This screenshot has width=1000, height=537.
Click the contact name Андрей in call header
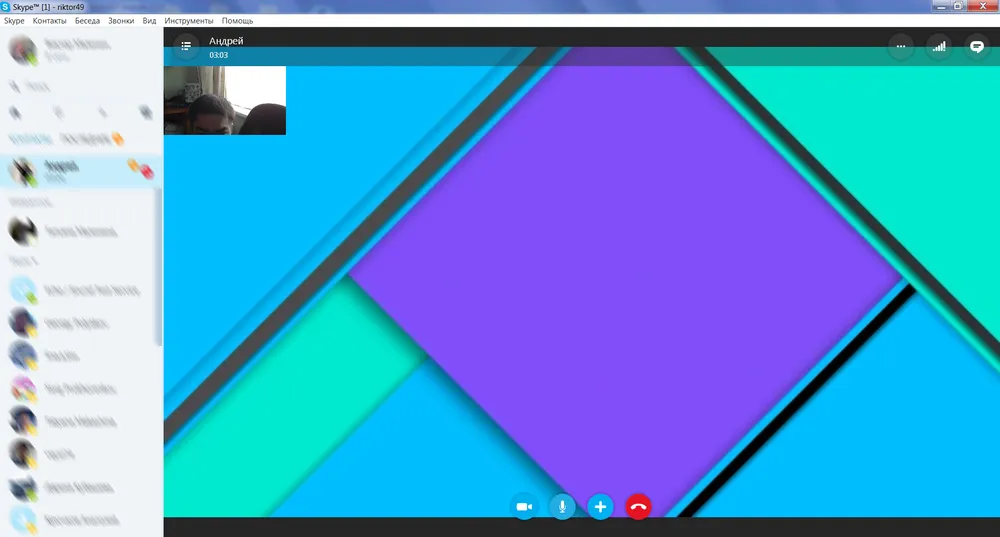[226, 41]
